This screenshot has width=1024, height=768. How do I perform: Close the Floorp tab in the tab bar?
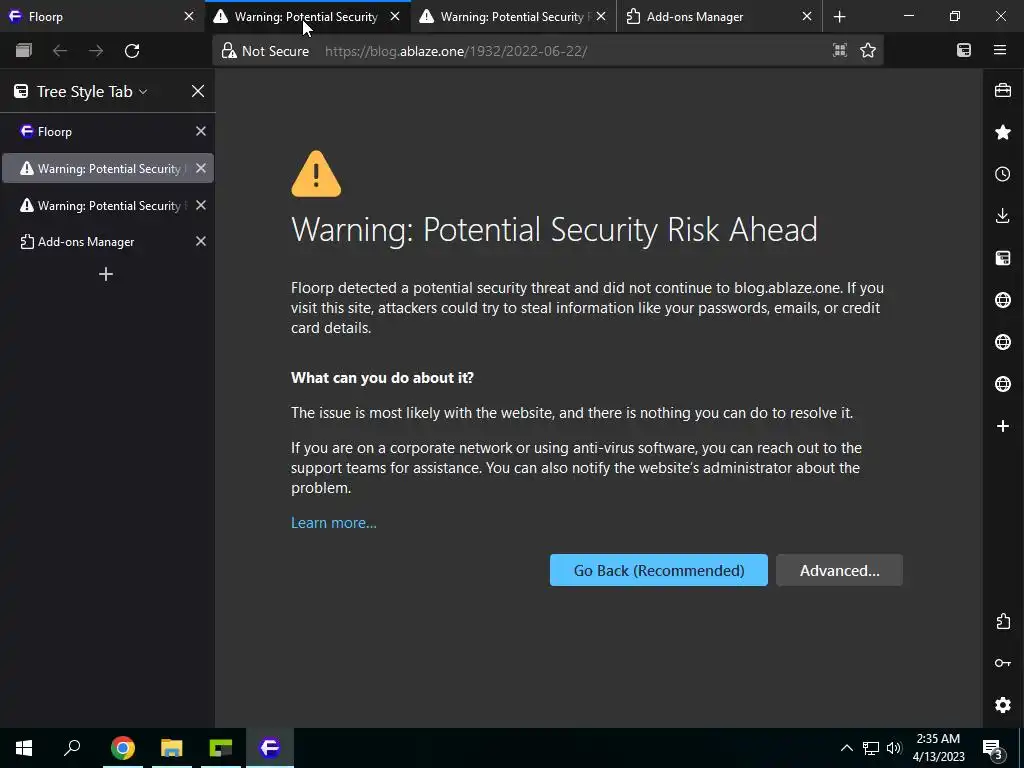(189, 17)
